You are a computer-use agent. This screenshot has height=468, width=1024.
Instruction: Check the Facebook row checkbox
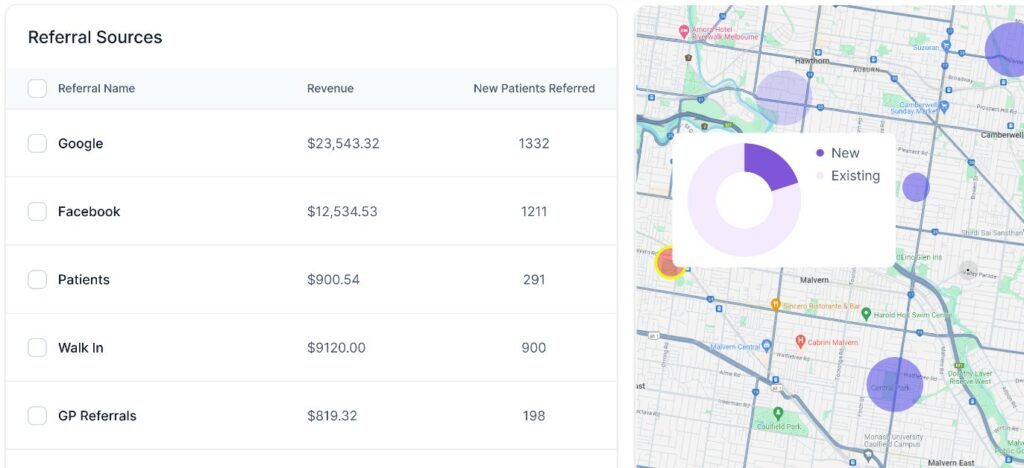coord(37,211)
